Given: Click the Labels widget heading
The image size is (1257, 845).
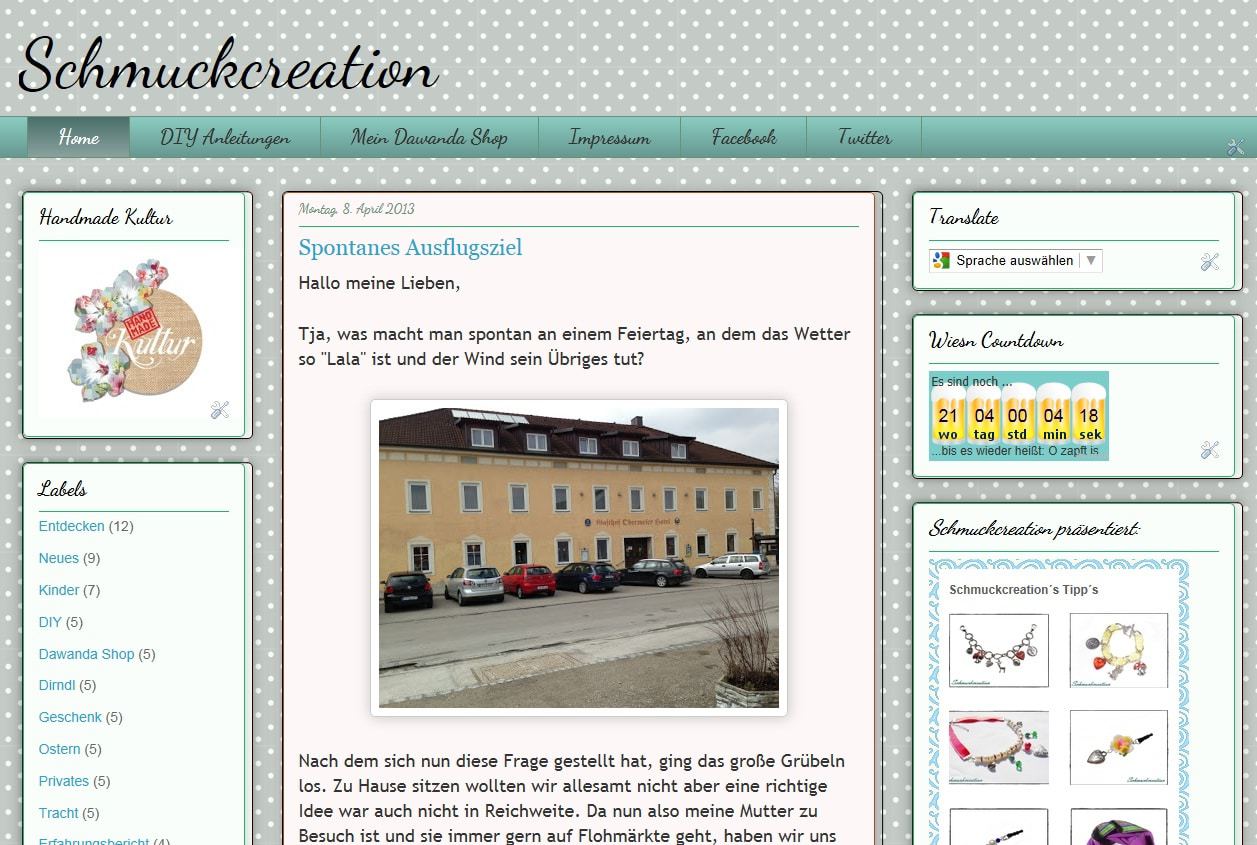Looking at the screenshot, I should pos(62,489).
